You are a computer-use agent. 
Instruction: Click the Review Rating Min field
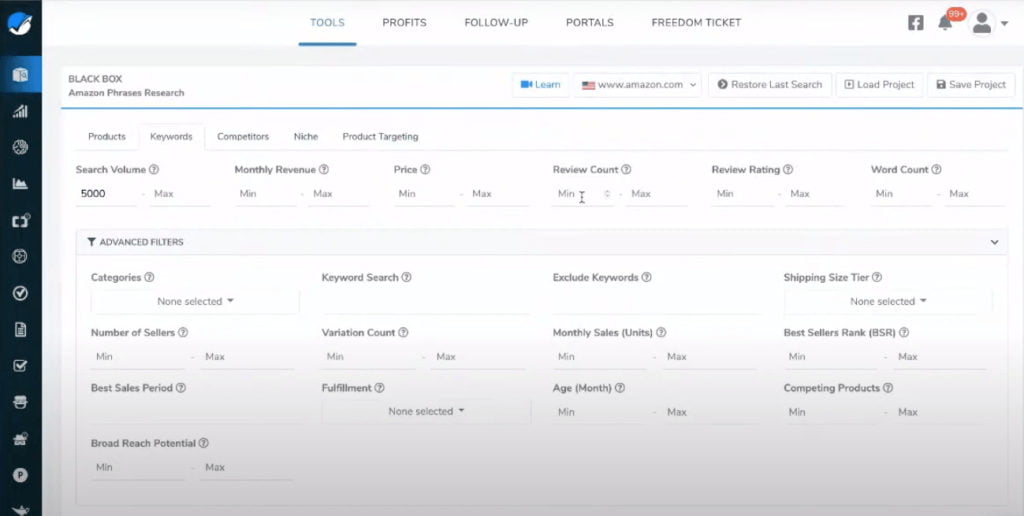tap(743, 194)
